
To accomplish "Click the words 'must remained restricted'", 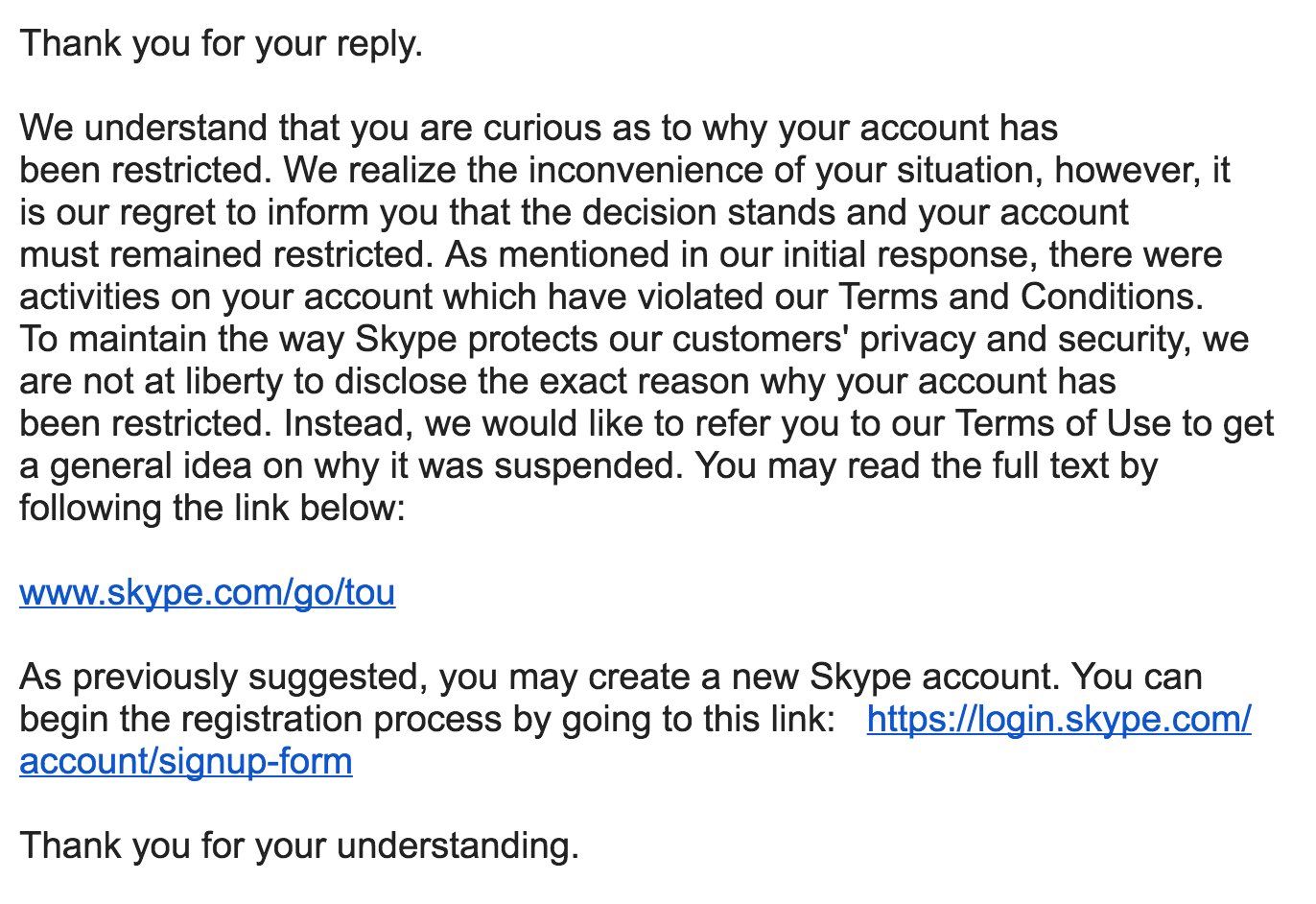I will pyautogui.click(x=221, y=255).
